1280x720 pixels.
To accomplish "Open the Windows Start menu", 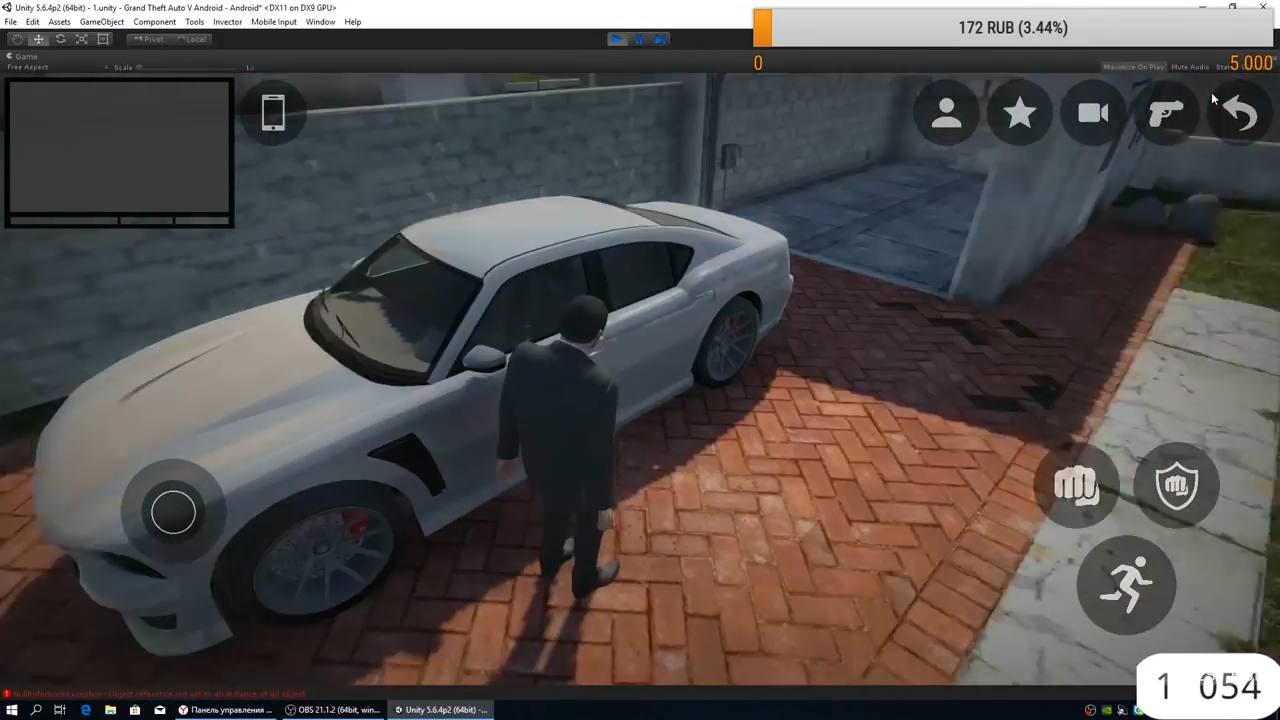I will point(12,710).
